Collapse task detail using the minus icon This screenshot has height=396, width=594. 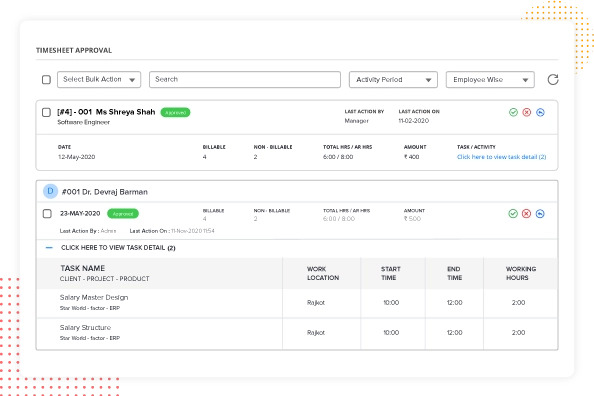tap(49, 247)
